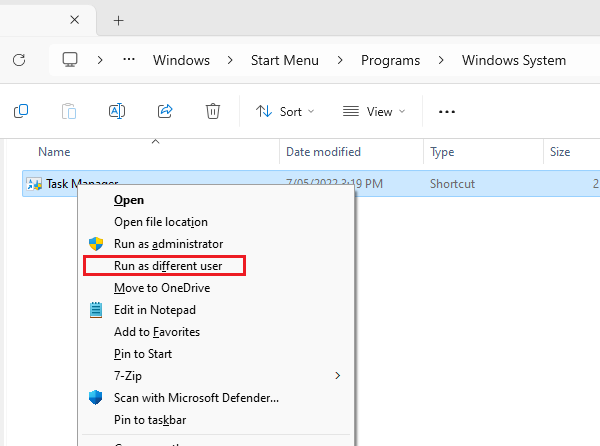Choose Edit in Notepad from context menu

[x=155, y=310]
